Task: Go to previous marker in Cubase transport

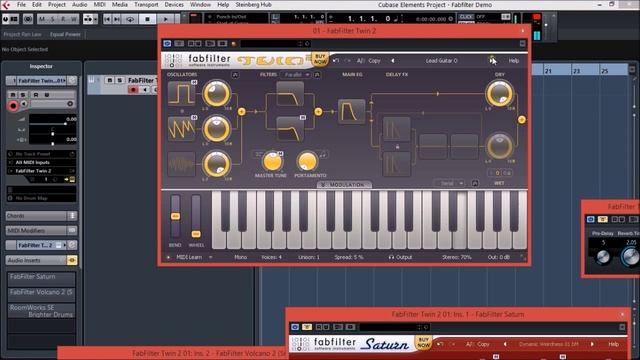Action: [107, 19]
